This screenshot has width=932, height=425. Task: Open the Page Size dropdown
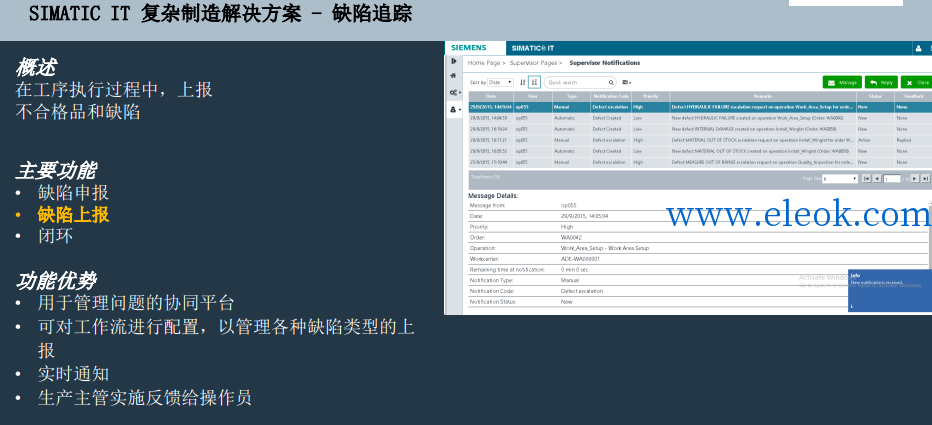(x=840, y=178)
